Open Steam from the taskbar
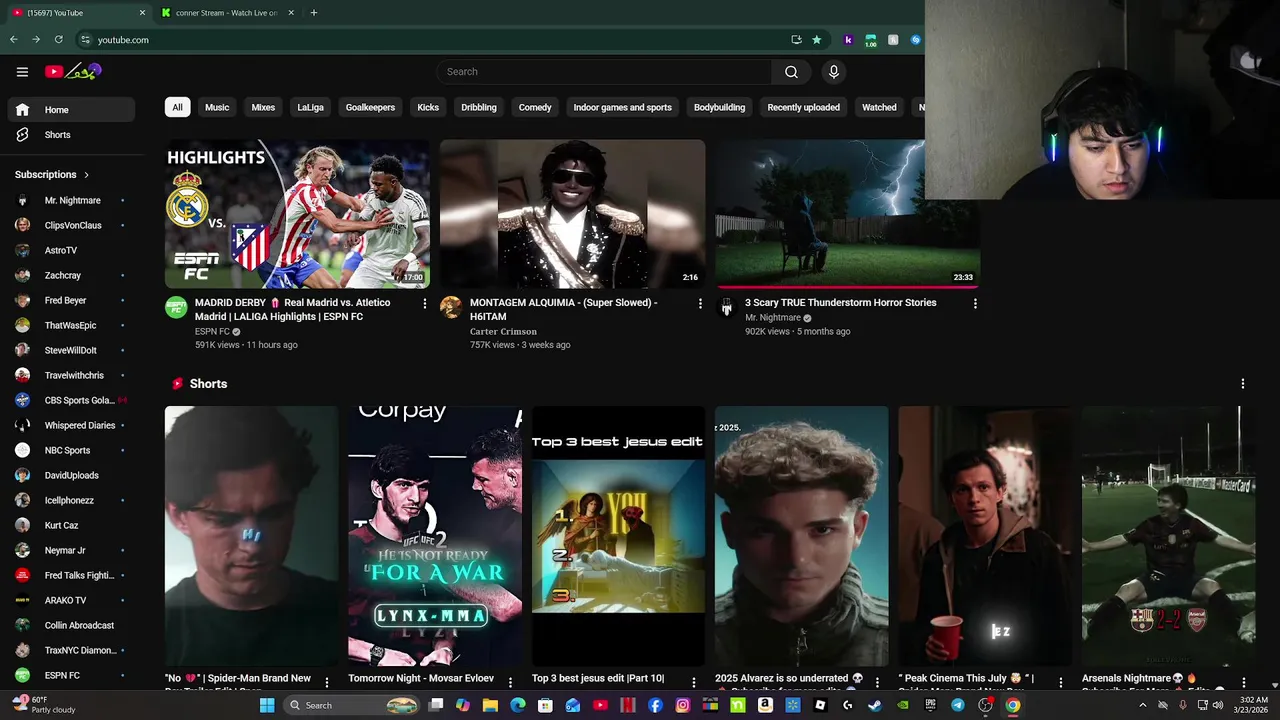Image resolution: width=1280 pixels, height=720 pixels. coord(875,705)
